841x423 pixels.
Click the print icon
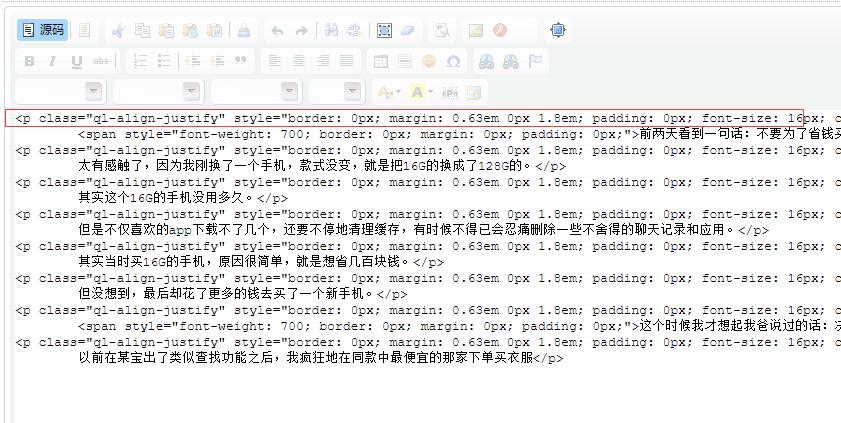[244, 31]
